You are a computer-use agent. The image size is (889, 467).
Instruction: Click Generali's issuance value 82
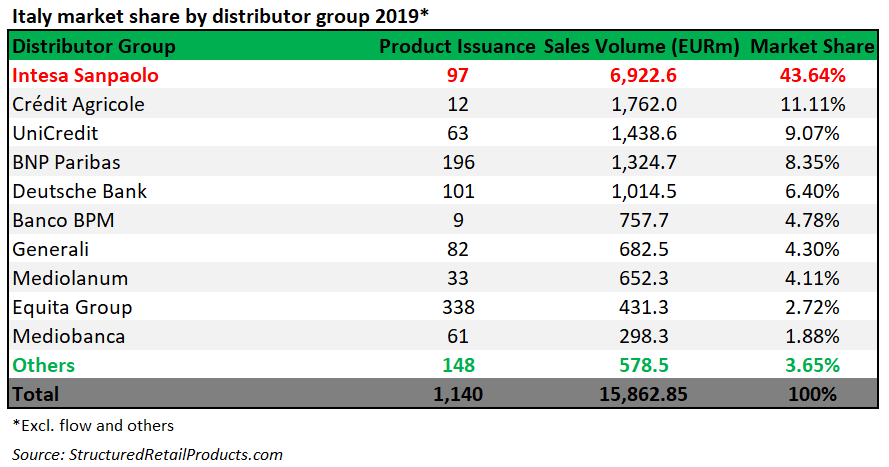click(458, 249)
